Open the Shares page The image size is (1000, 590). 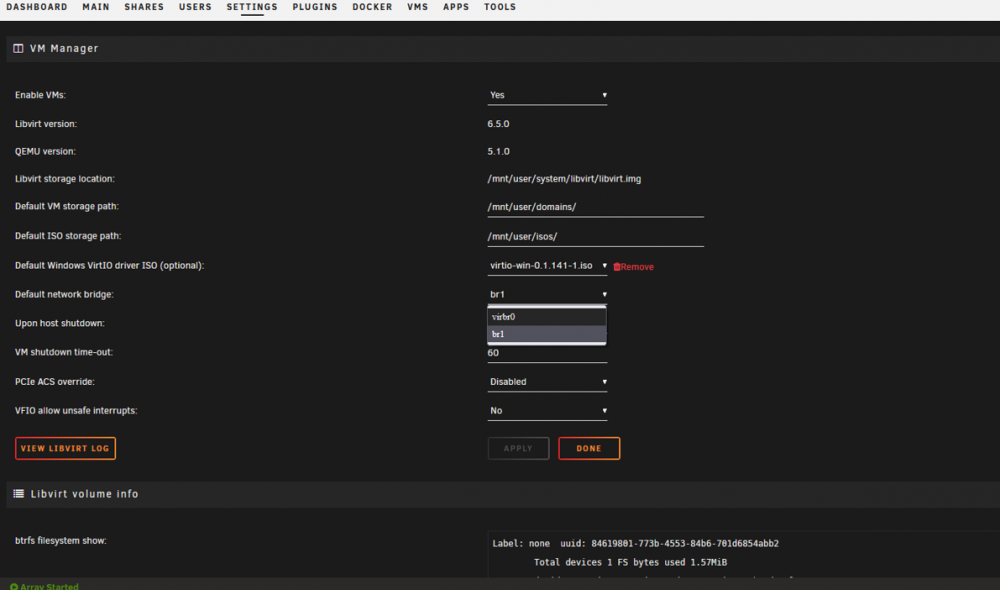coord(144,7)
